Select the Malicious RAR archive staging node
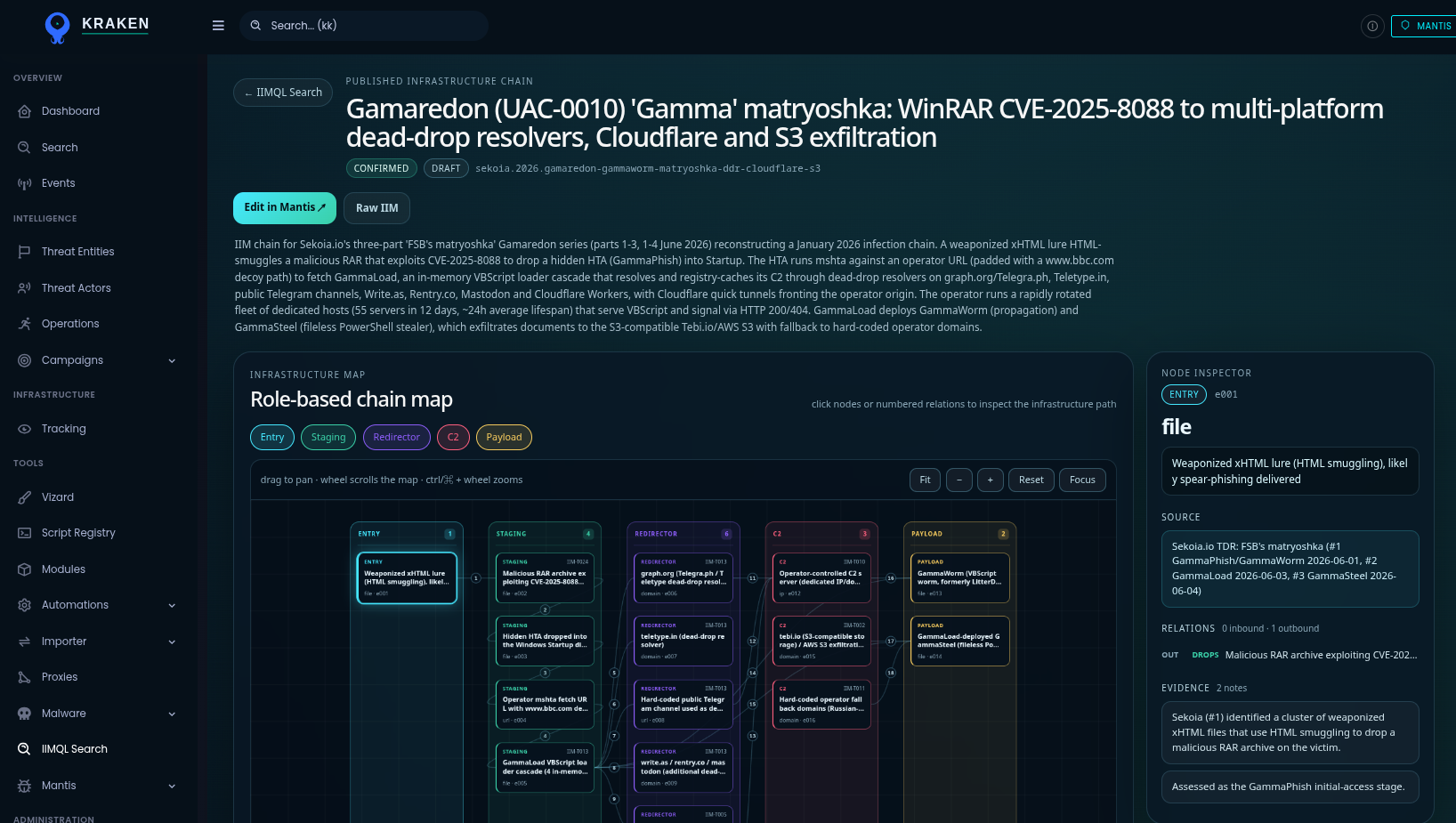The image size is (1456, 823). click(545, 578)
